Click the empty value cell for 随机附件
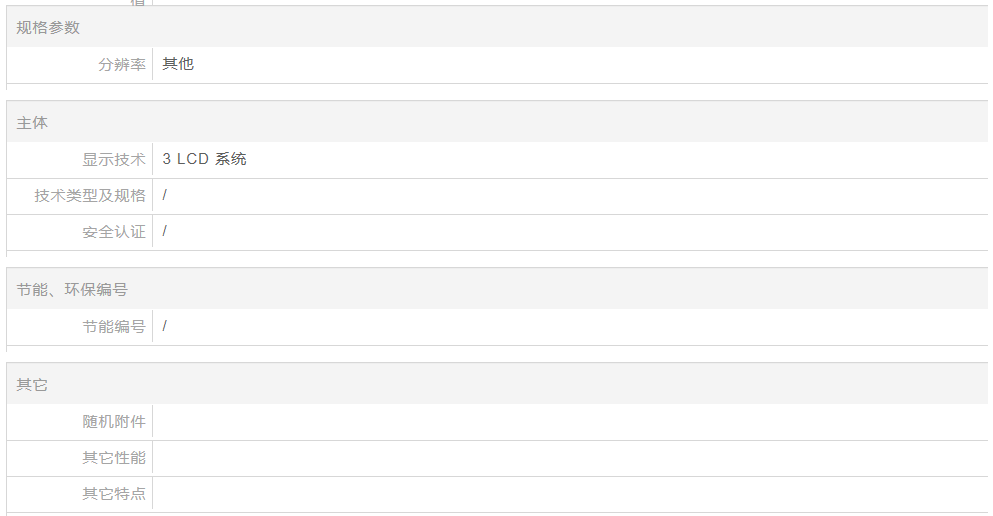Screen dimensions: 993x516 coord(570,422)
